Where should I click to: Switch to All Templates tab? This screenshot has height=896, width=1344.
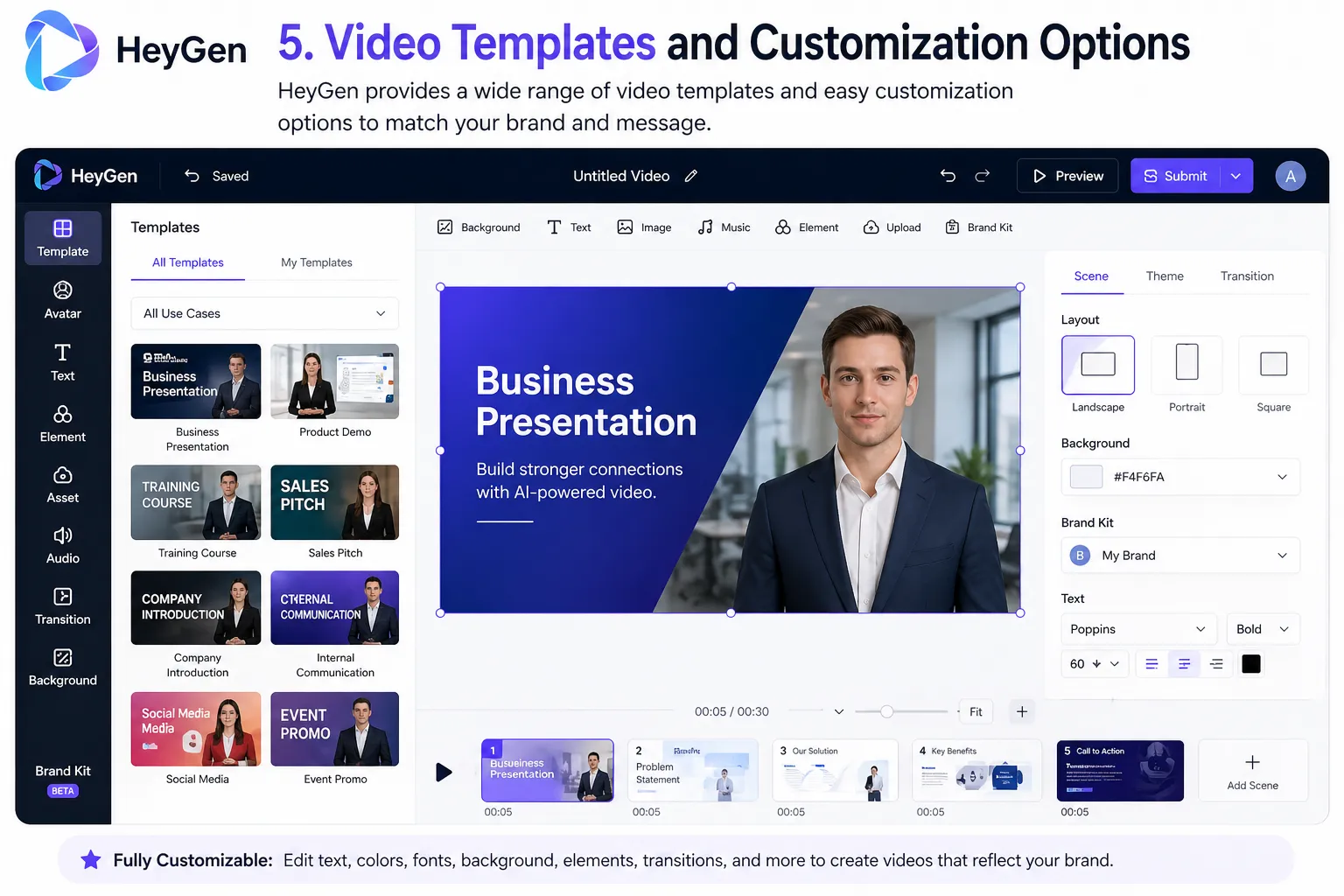pyautogui.click(x=188, y=262)
